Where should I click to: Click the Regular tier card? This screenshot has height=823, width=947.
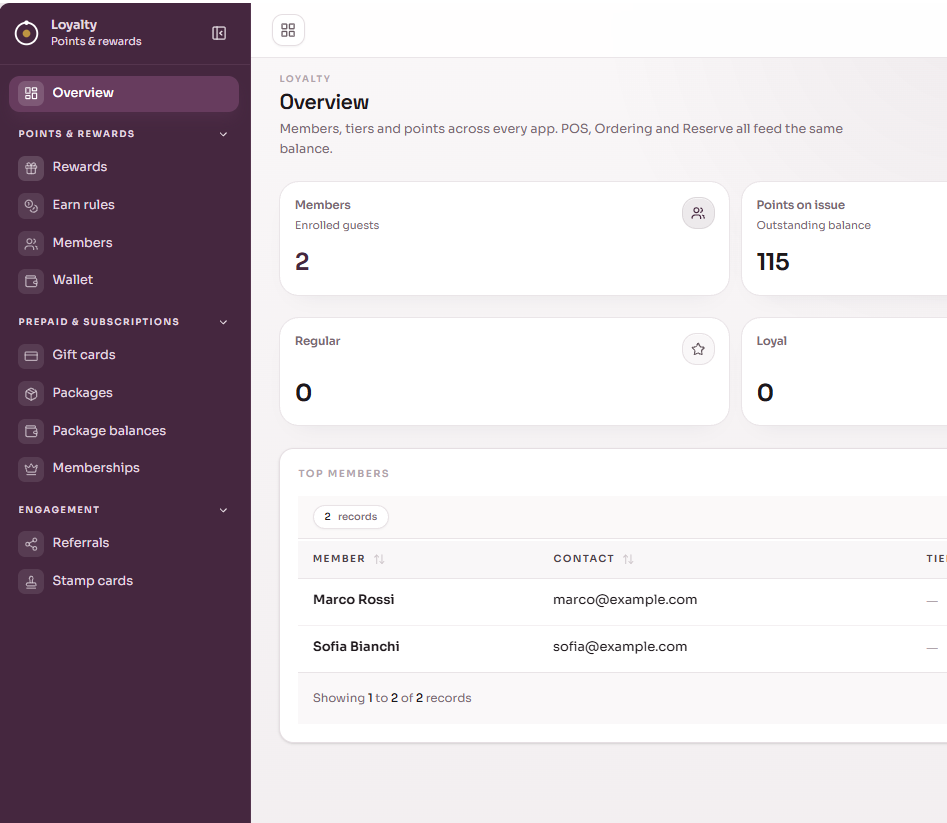click(504, 371)
